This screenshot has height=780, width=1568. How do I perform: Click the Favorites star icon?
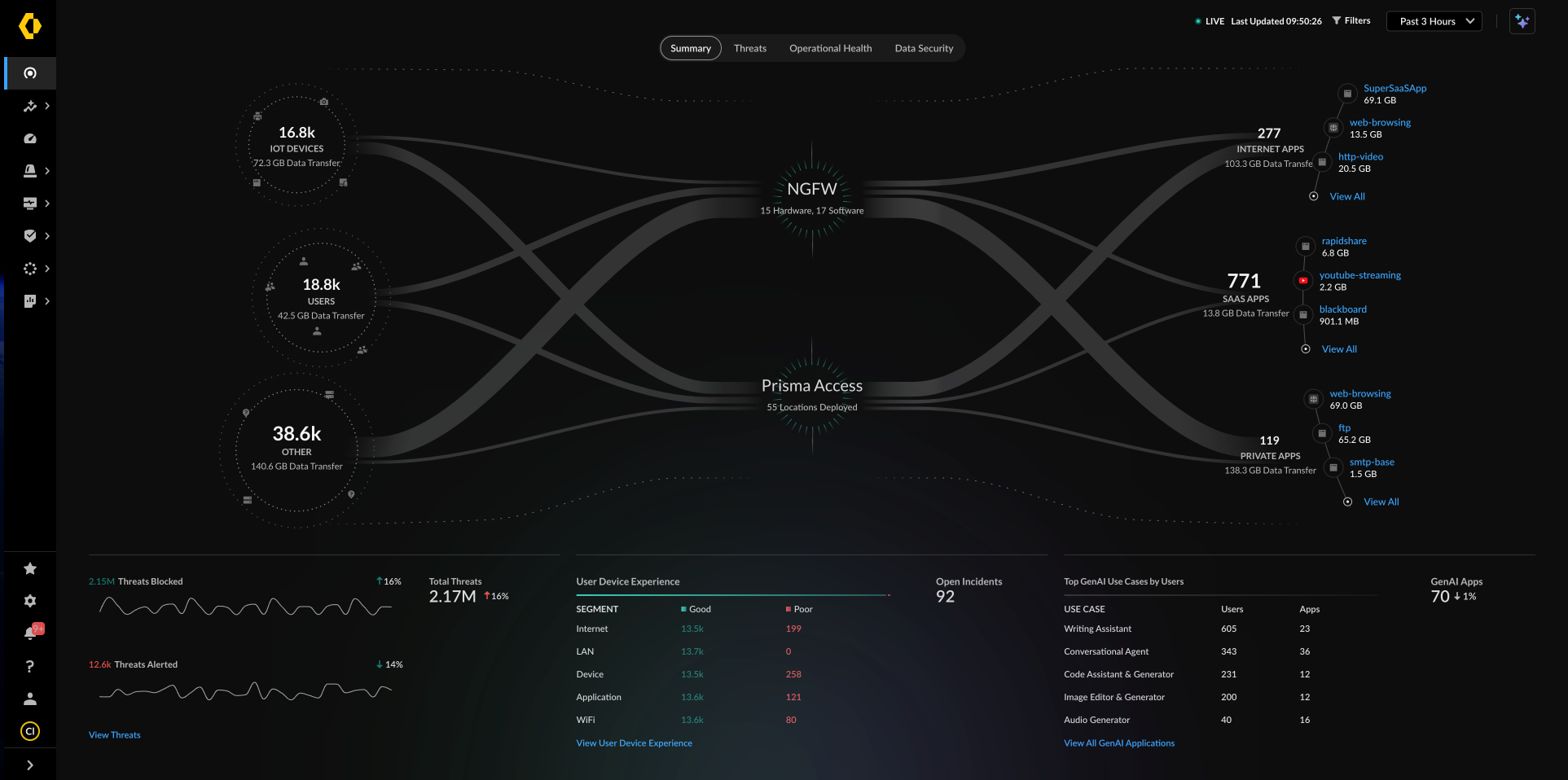click(x=30, y=568)
